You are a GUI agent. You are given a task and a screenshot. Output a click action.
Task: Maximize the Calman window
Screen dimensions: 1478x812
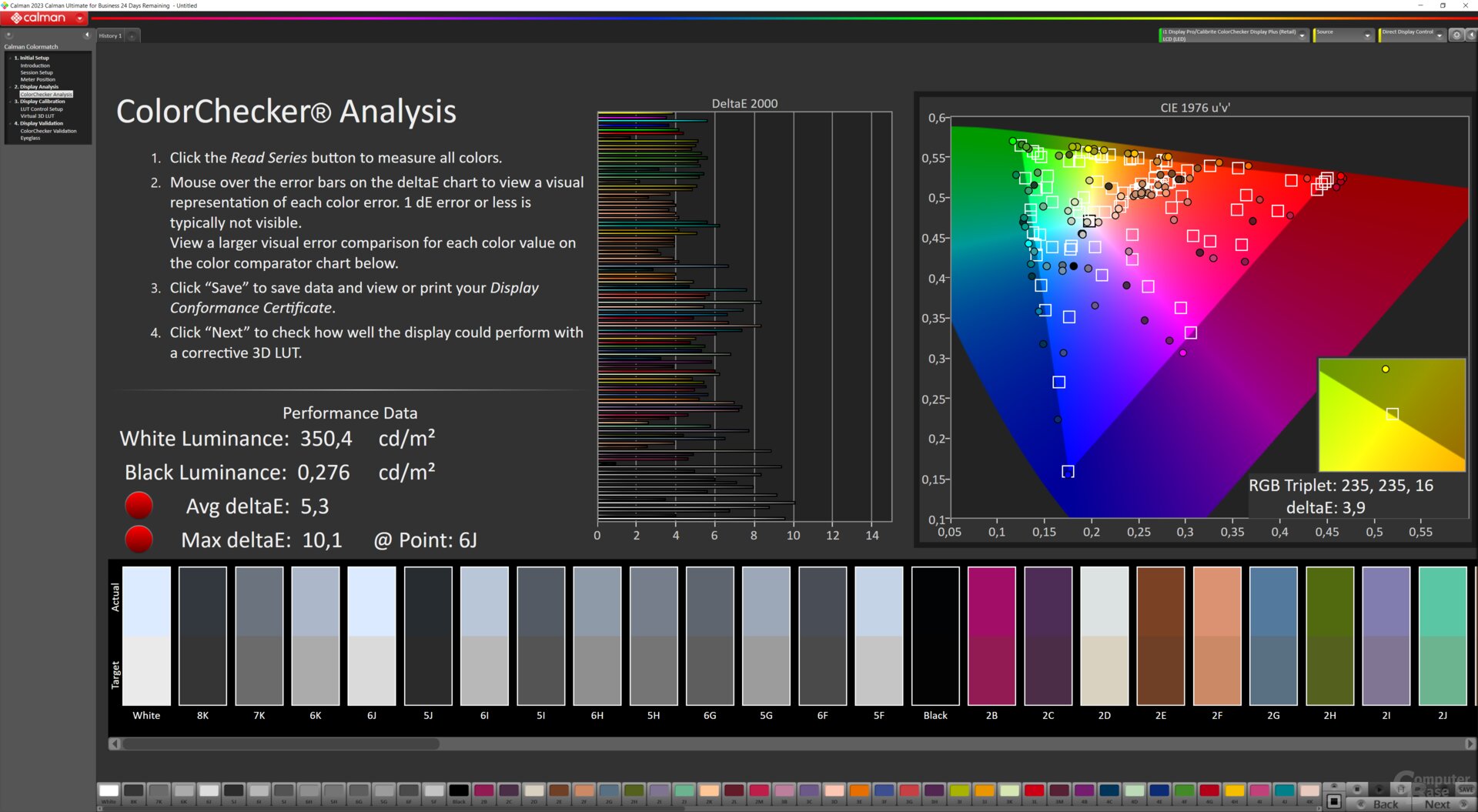pyautogui.click(x=1443, y=5)
